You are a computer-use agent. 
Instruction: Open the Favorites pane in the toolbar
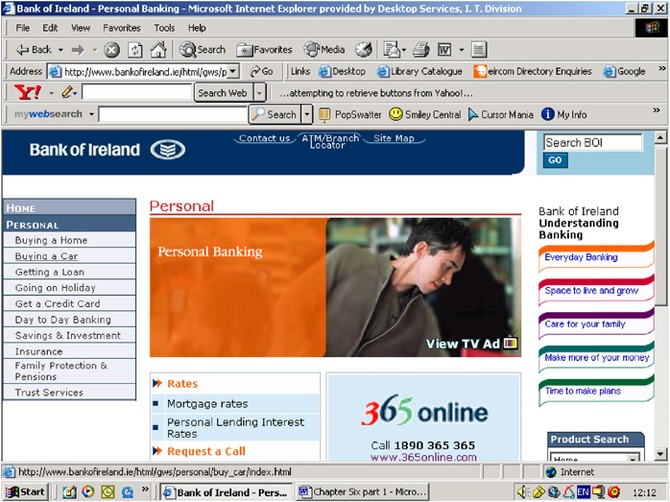(x=264, y=50)
